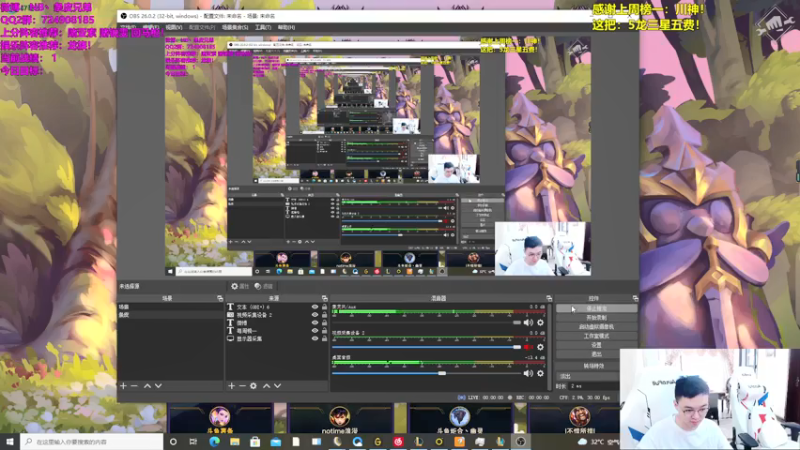Open Microsoft Store from the taskbar
This screenshot has height=450, width=800.
point(255,442)
